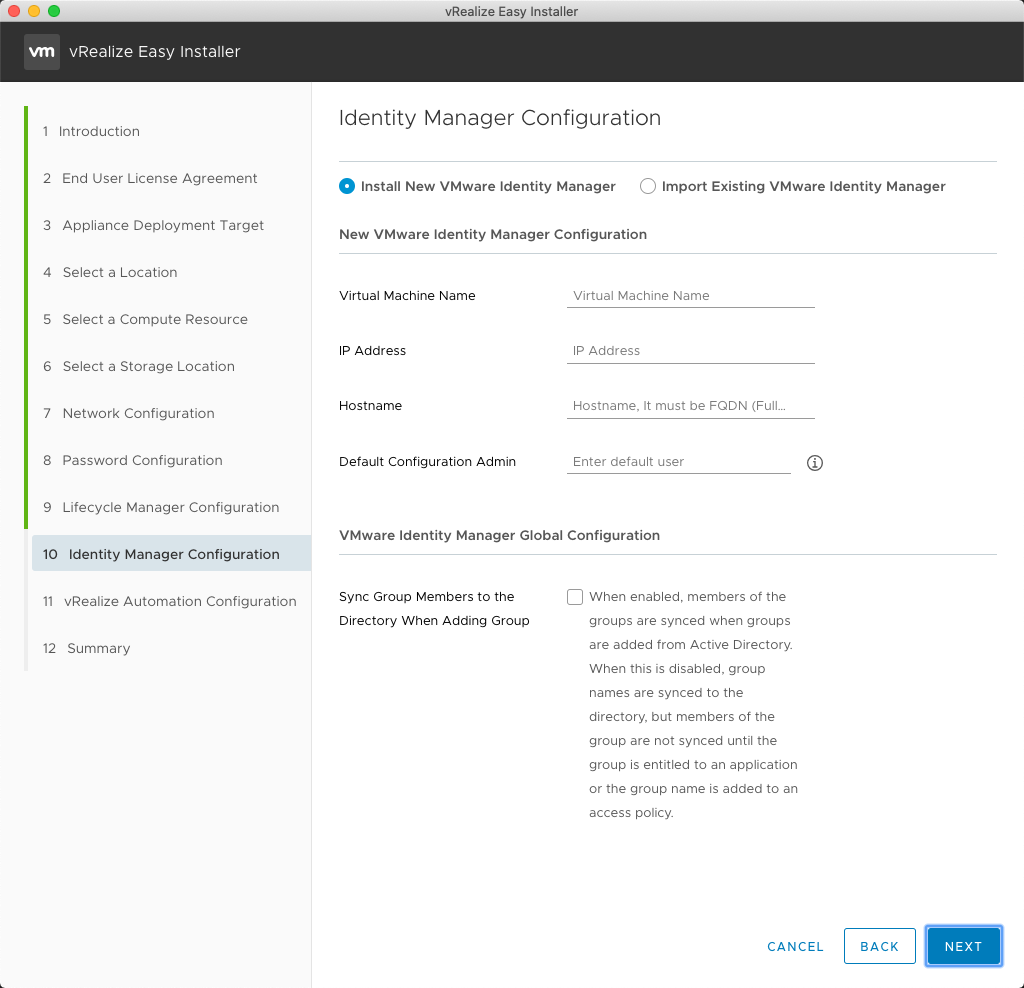The width and height of the screenshot is (1024, 988).
Task: Open vRealize Automation Configuration step
Action: click(x=169, y=601)
